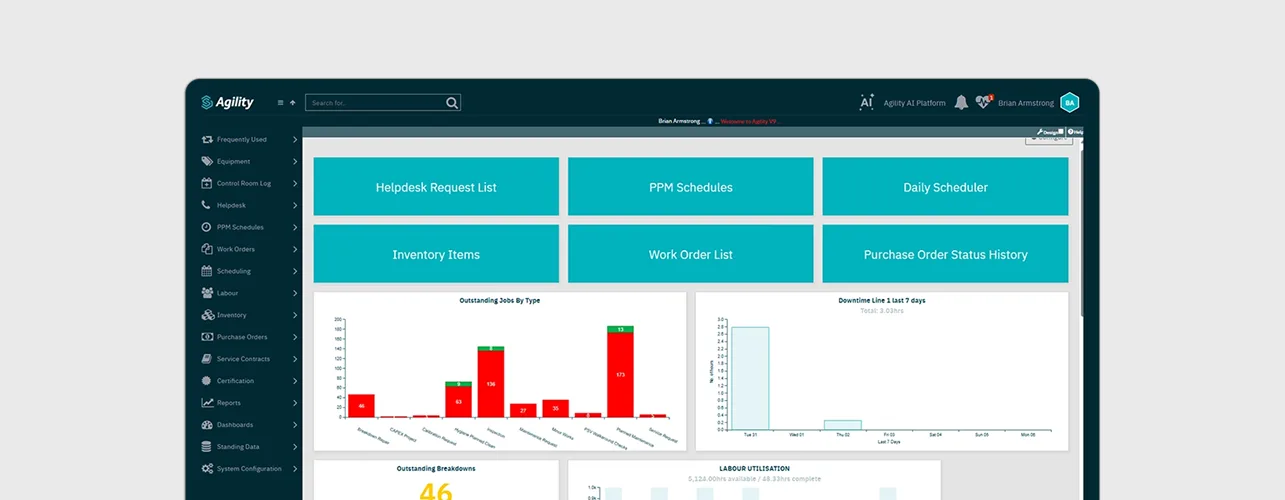1285x500 pixels.
Task: Open the Dashboards menu label
Action: point(235,425)
